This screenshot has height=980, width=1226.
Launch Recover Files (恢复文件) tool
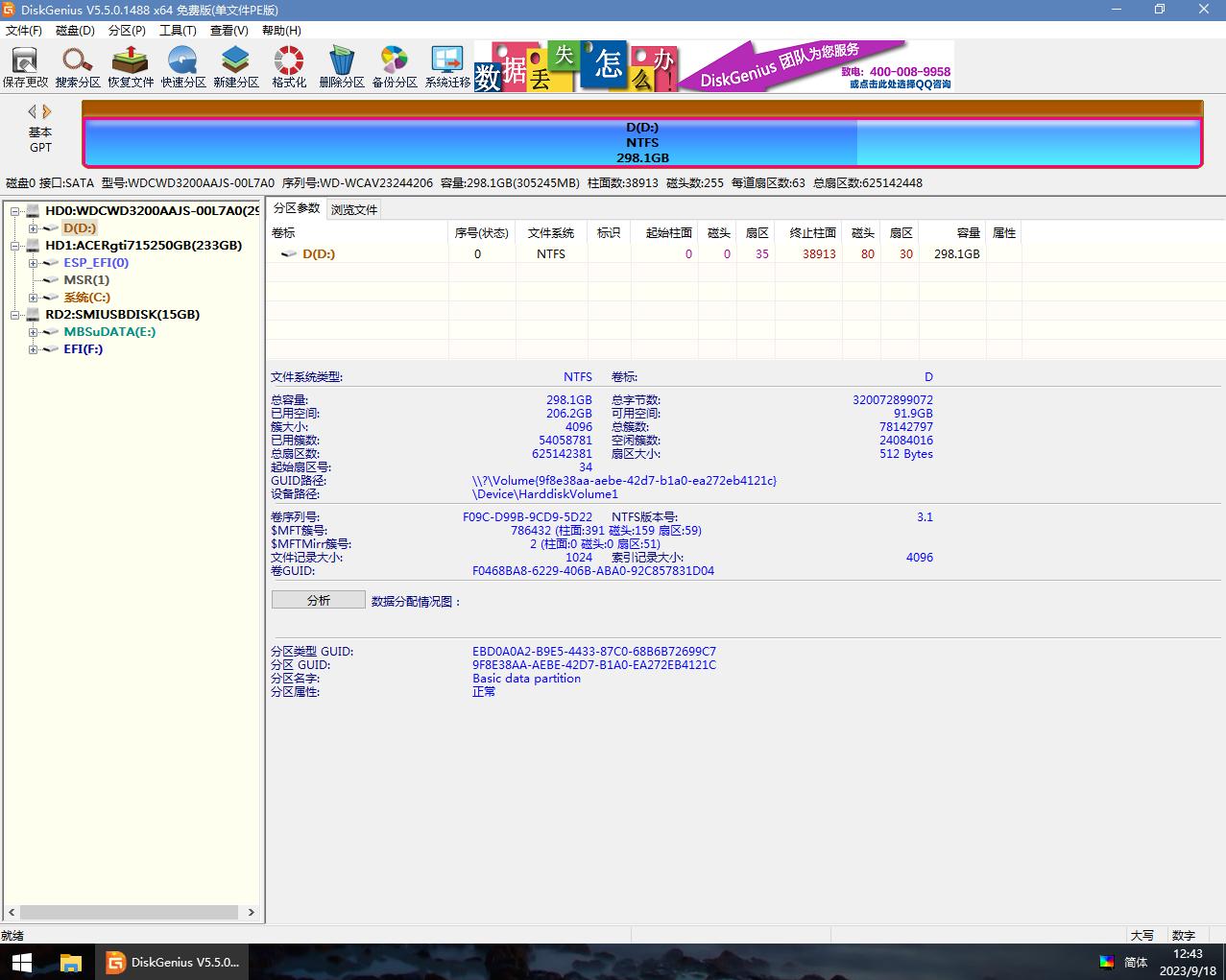coord(131,67)
